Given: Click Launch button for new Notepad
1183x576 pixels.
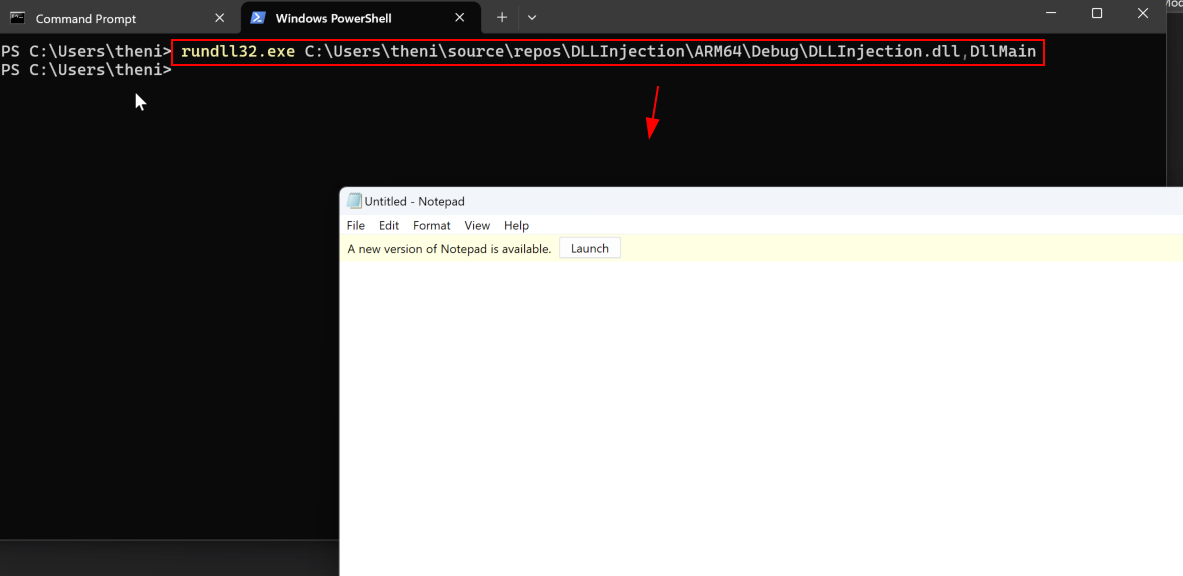Looking at the screenshot, I should (589, 248).
